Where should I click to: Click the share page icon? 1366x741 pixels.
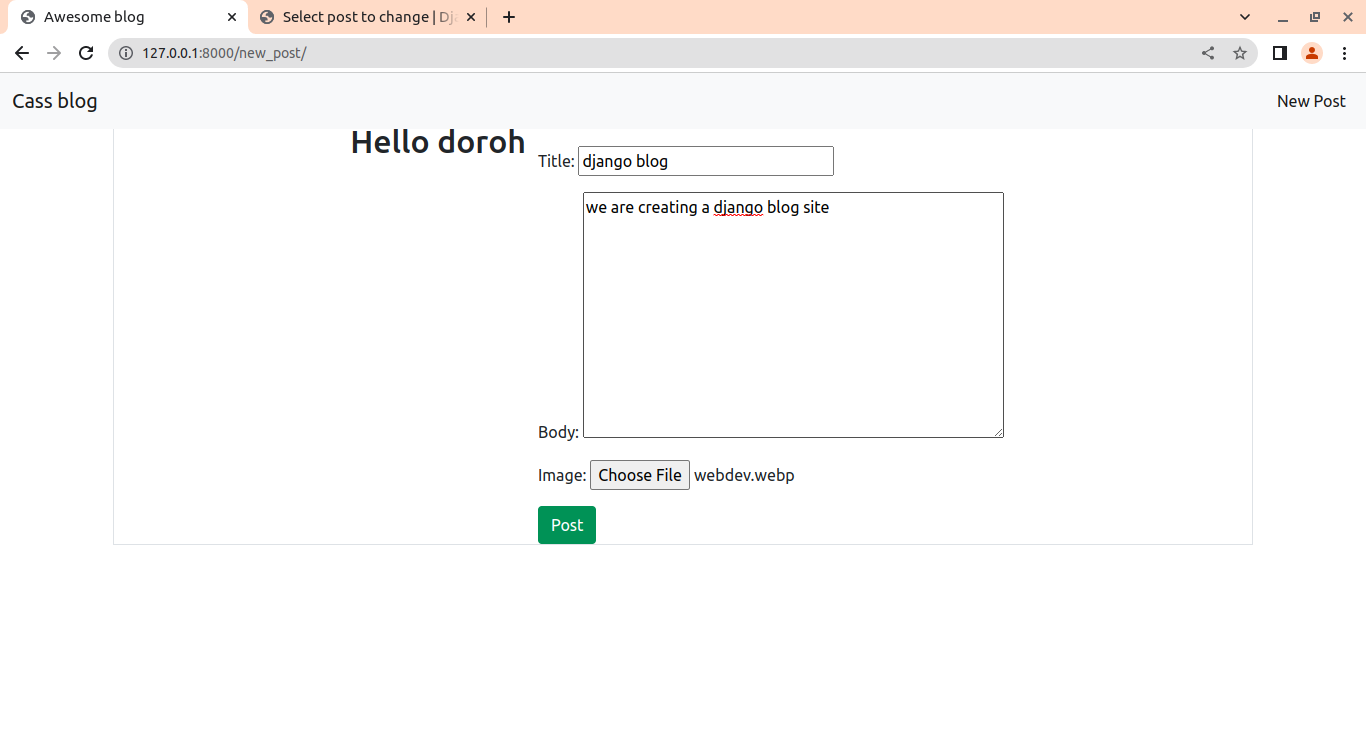click(1208, 53)
